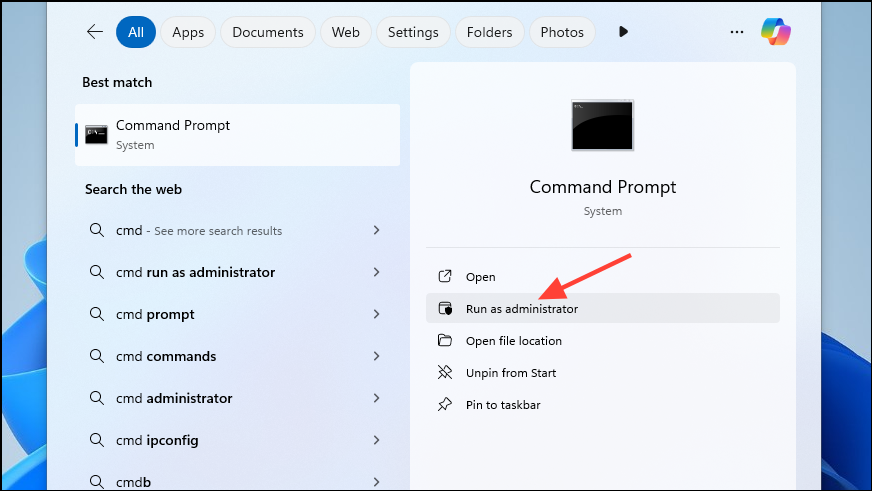Click the search icon next to cmd run as administrator

pos(97,272)
